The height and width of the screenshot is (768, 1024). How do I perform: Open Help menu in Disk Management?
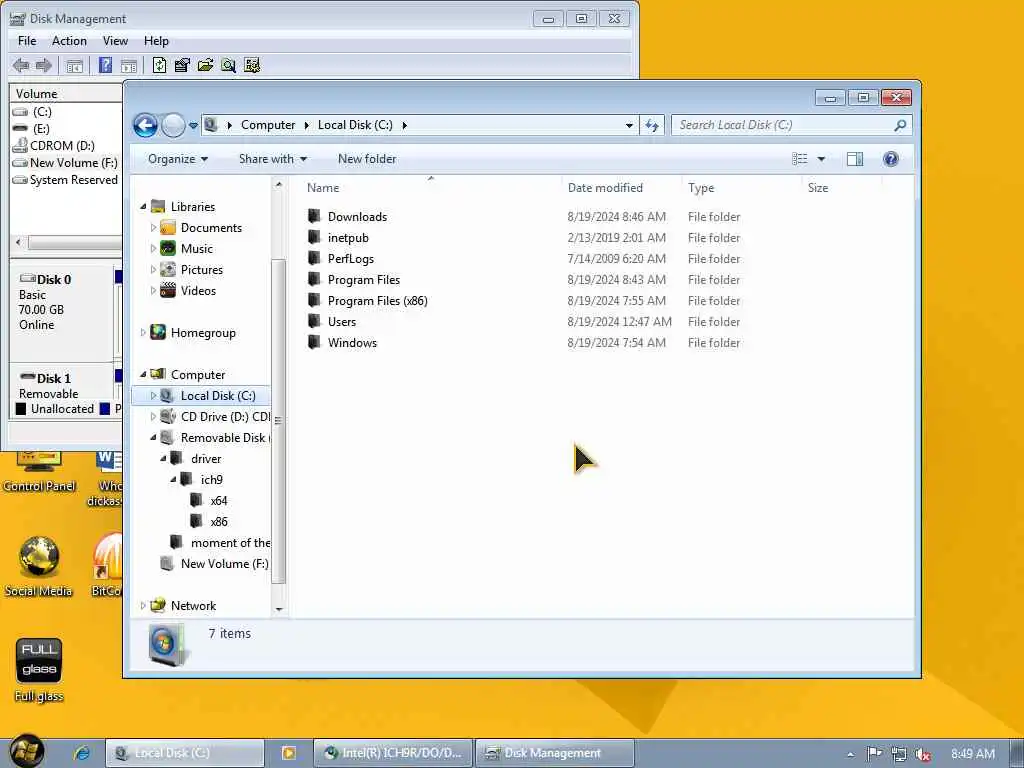point(156,40)
